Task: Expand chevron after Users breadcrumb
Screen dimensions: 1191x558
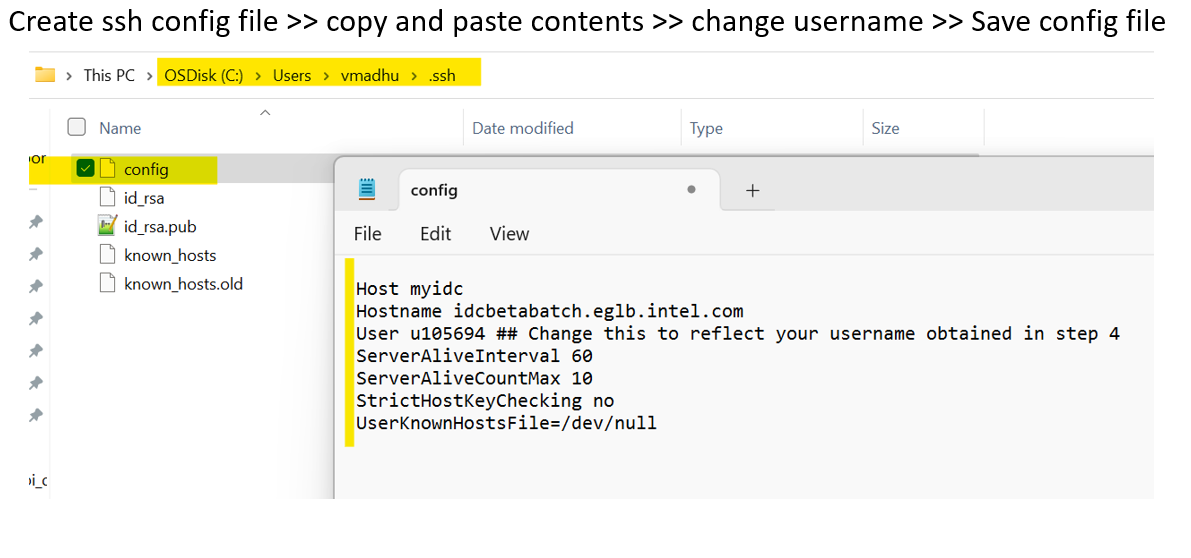Action: 326,75
